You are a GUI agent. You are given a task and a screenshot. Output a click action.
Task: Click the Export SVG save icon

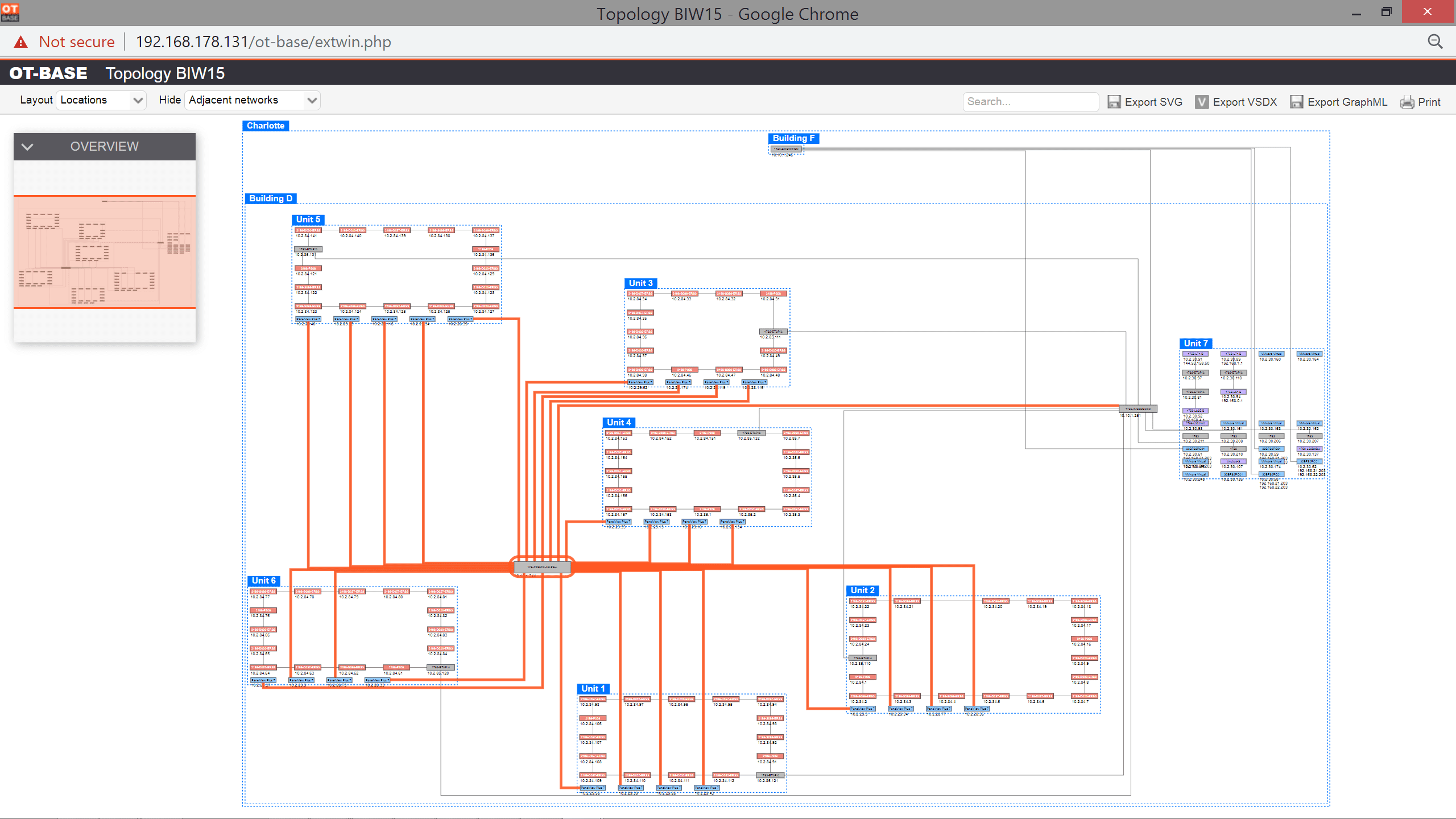(1114, 102)
